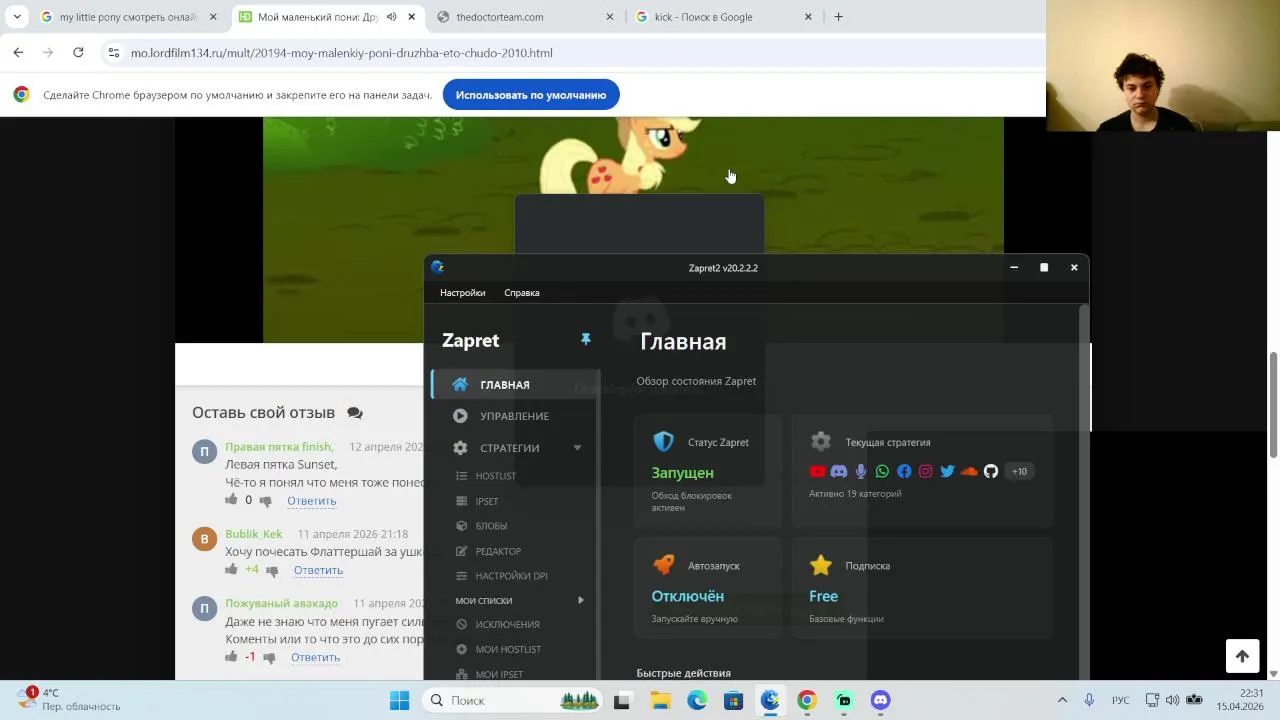1280x720 pixels.
Task: Click the Facebook icon in current strategy
Action: [x=904, y=471]
